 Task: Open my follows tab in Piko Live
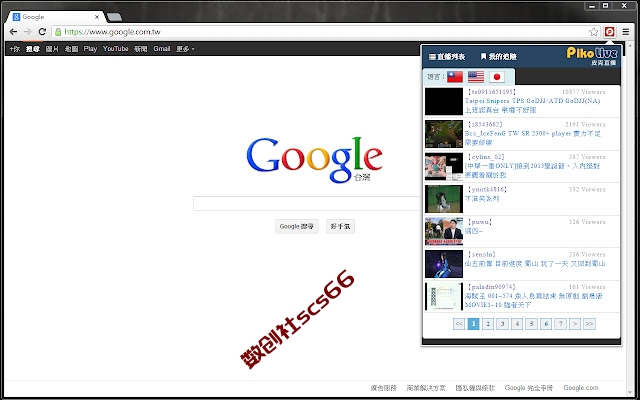[499, 57]
